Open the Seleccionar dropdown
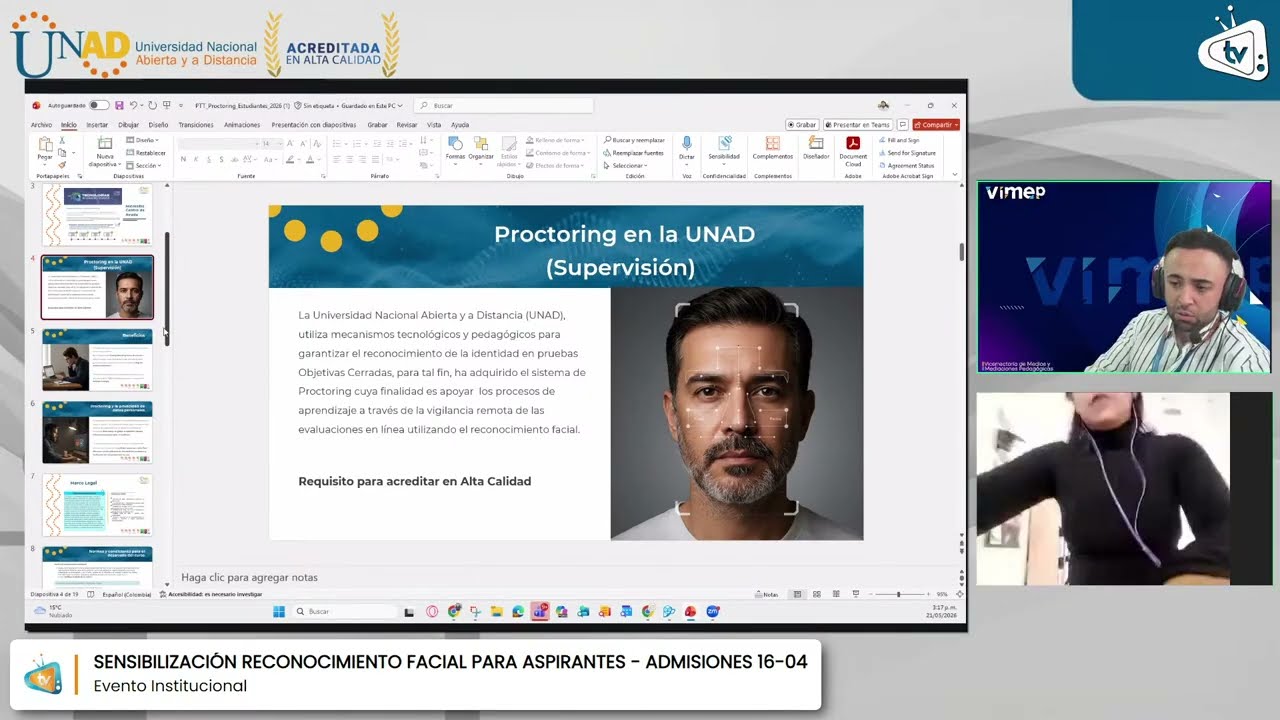The image size is (1280, 720). tap(627, 165)
